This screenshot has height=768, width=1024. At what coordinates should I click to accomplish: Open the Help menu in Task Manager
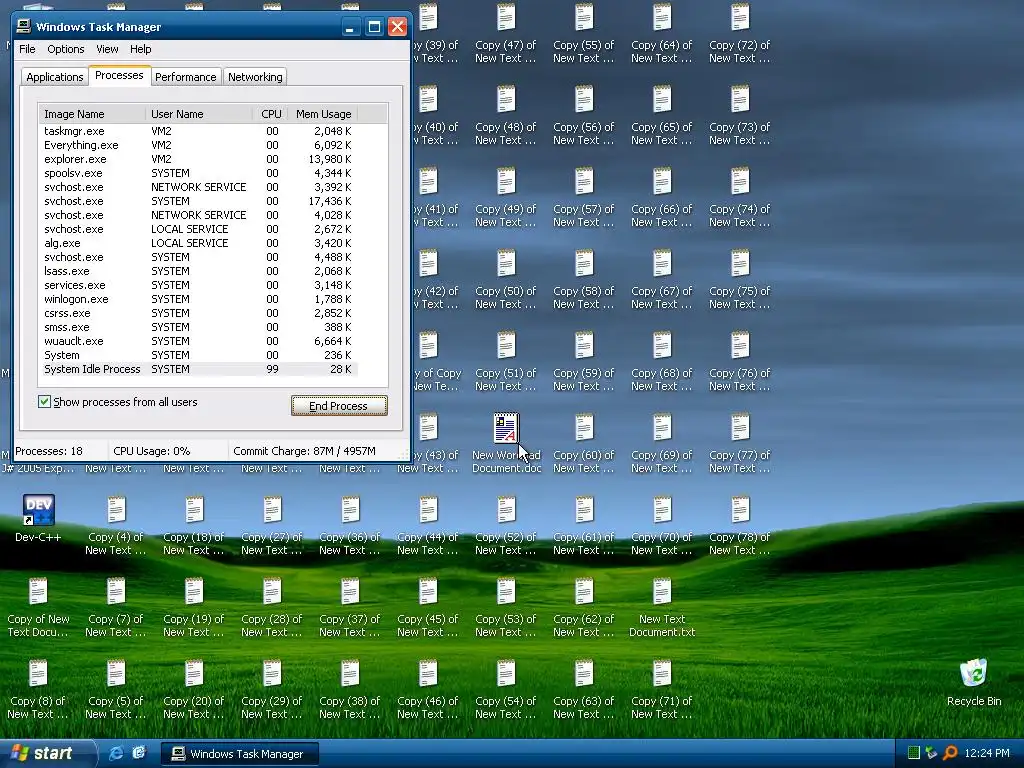(140, 49)
